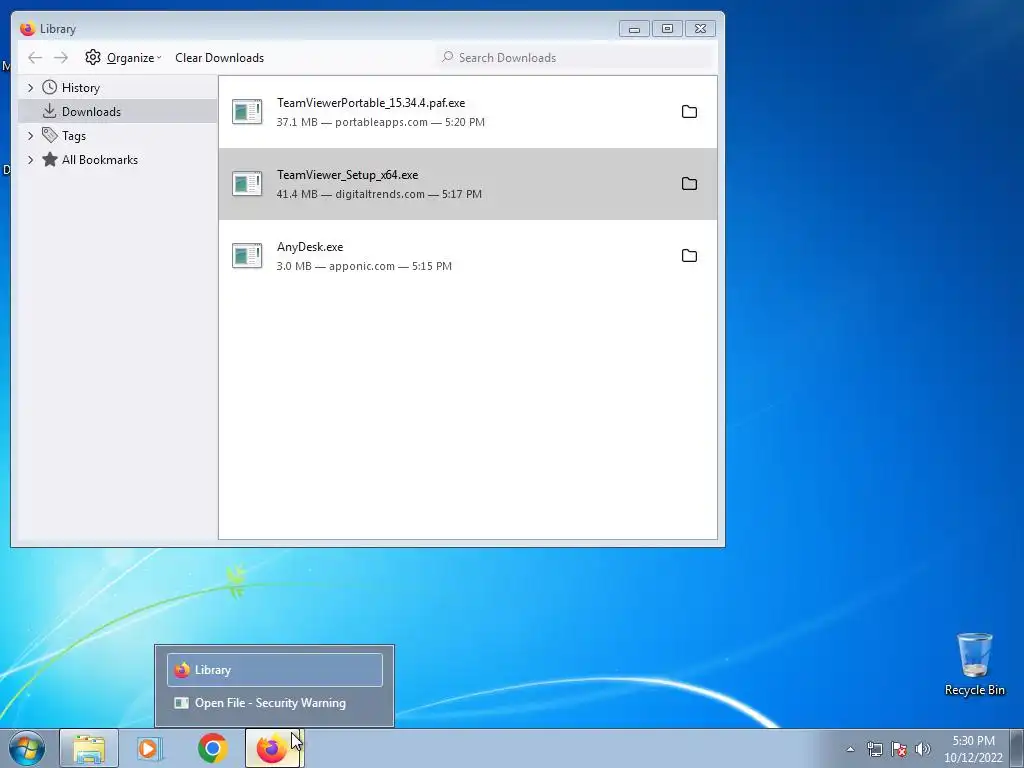Click the TeamViewerPortable file icon
Viewport: 1024px width, 768px height.
248,112
